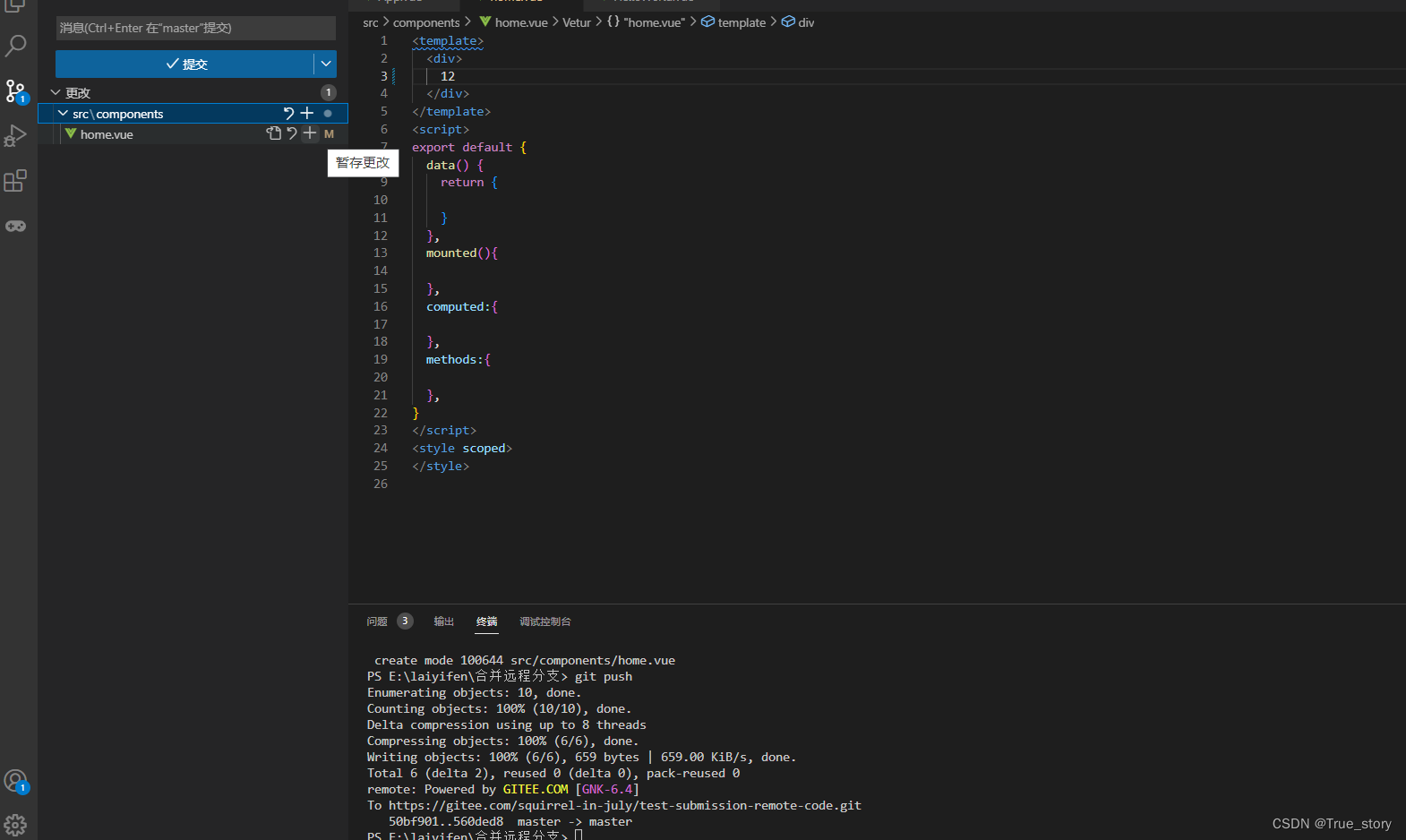Open the Manage gear icon
The height and width of the screenshot is (840, 1406).
[x=16, y=825]
